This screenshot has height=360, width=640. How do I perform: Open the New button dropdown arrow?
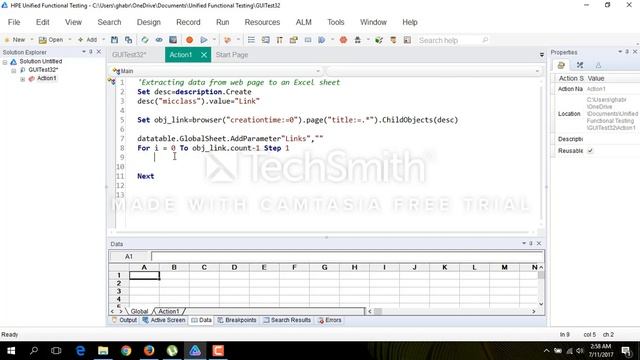(32, 40)
